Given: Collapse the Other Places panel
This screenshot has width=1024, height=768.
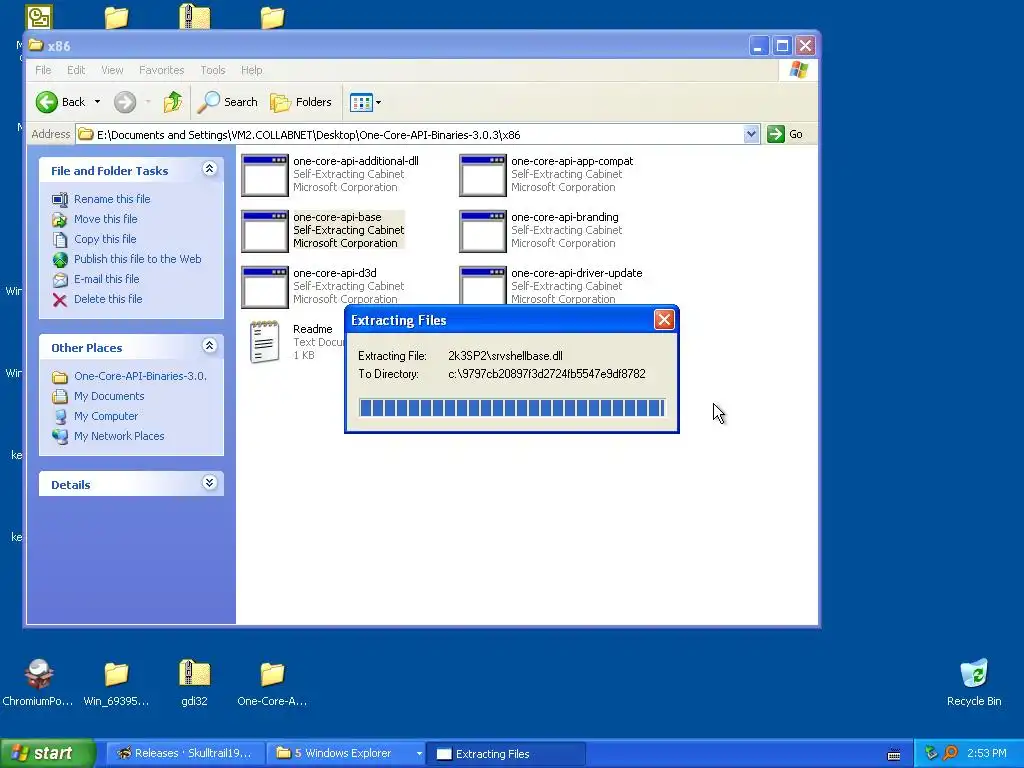Looking at the screenshot, I should coord(209,345).
